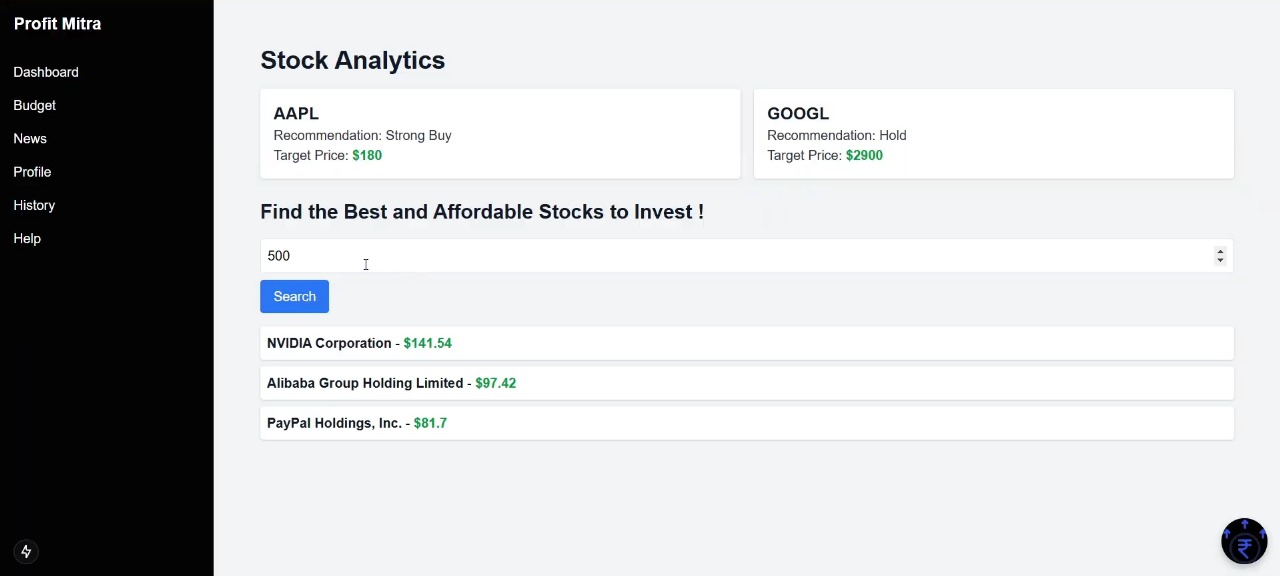
Task: Decrease budget amount with down stepper arrow
Action: pyautogui.click(x=1220, y=261)
